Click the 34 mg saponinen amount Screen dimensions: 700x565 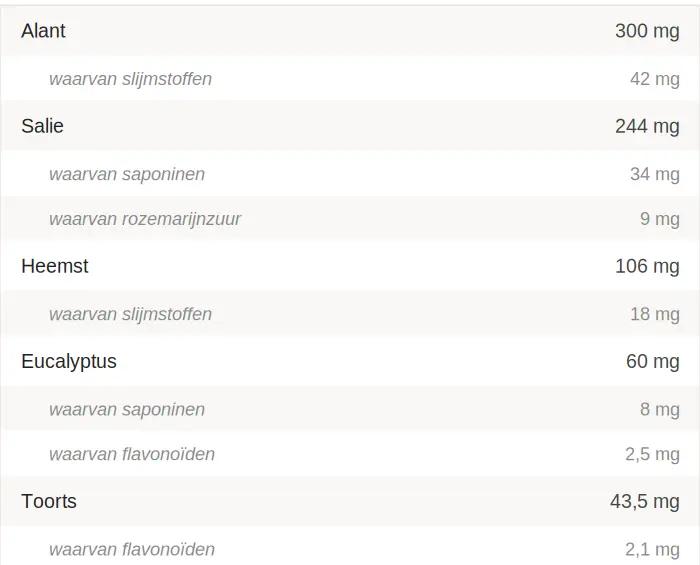654,174
